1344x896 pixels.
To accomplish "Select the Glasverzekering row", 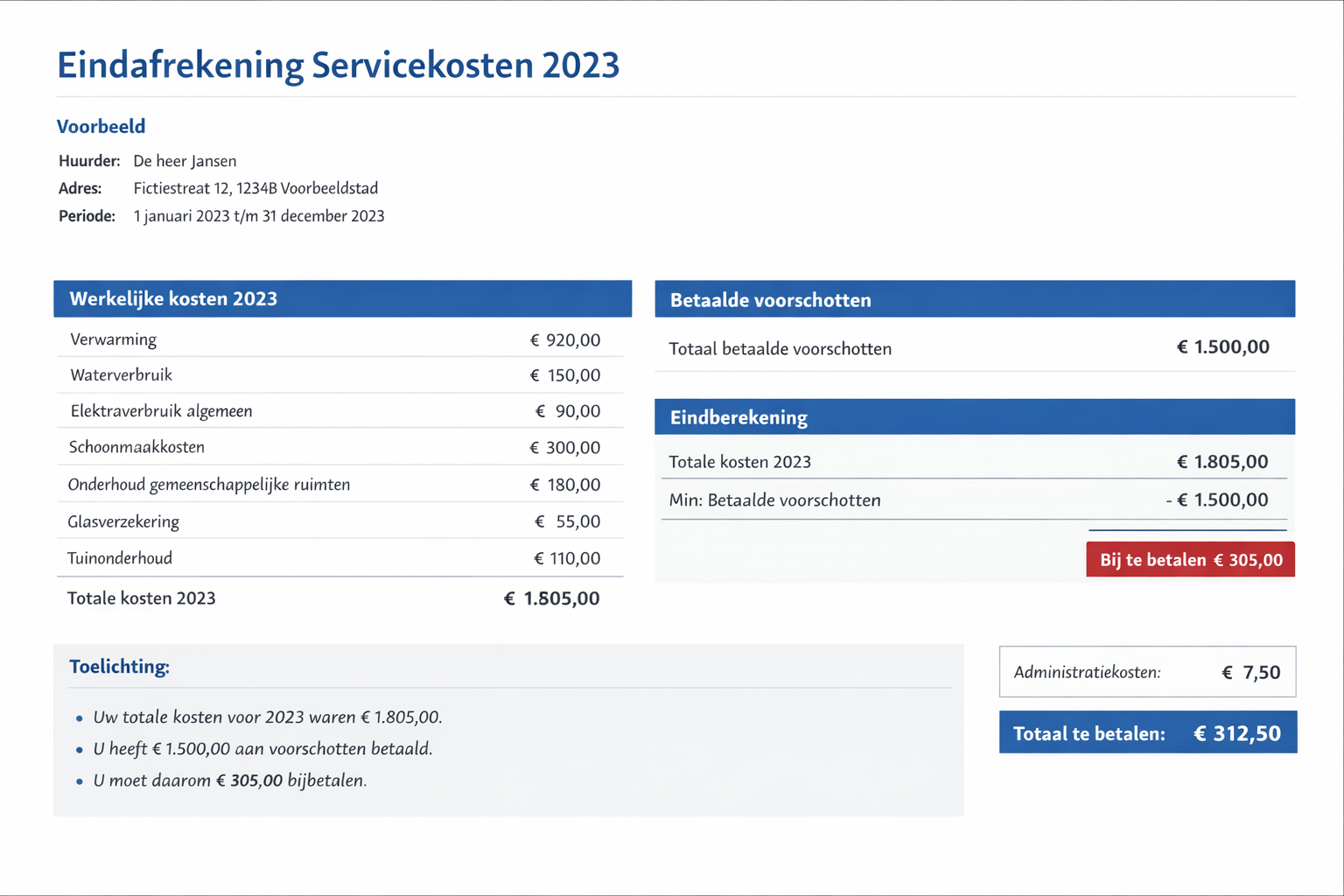I will click(x=339, y=521).
